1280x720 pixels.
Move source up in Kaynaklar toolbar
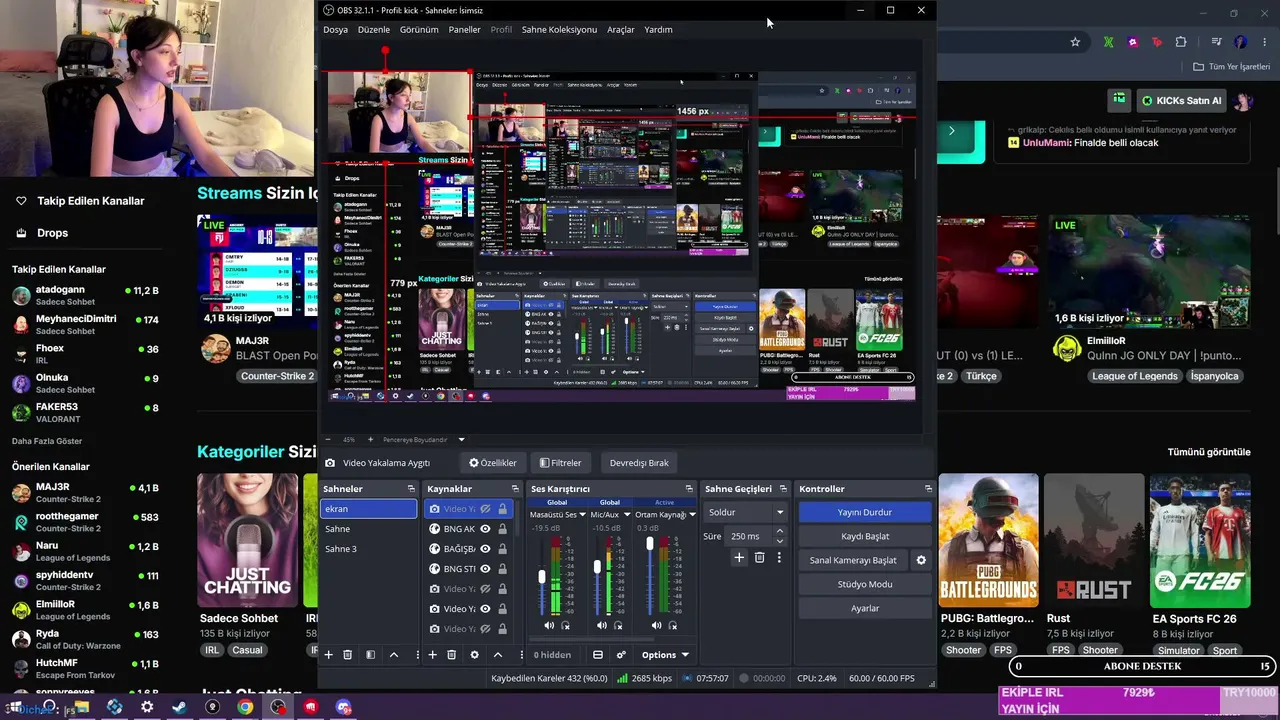point(497,655)
